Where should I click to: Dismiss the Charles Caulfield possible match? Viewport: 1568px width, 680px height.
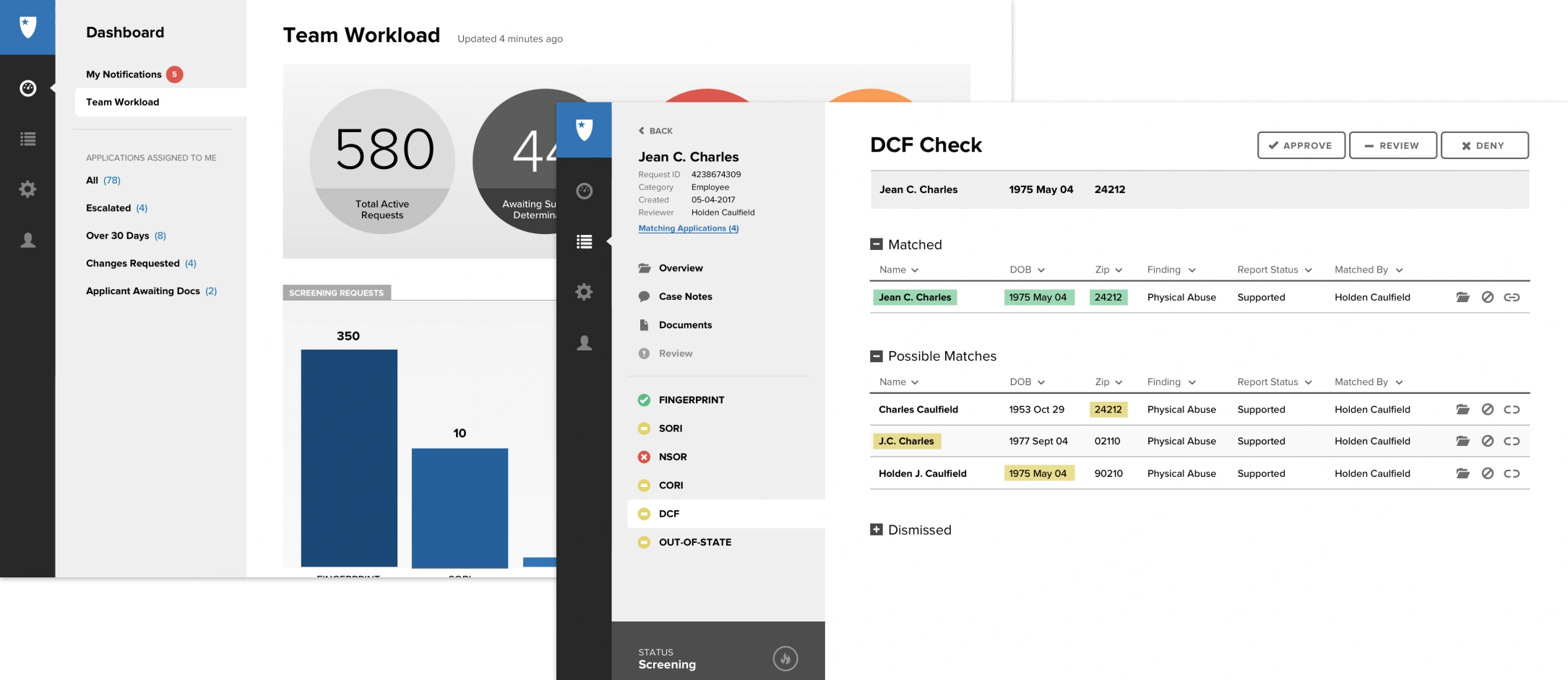[1487, 409]
